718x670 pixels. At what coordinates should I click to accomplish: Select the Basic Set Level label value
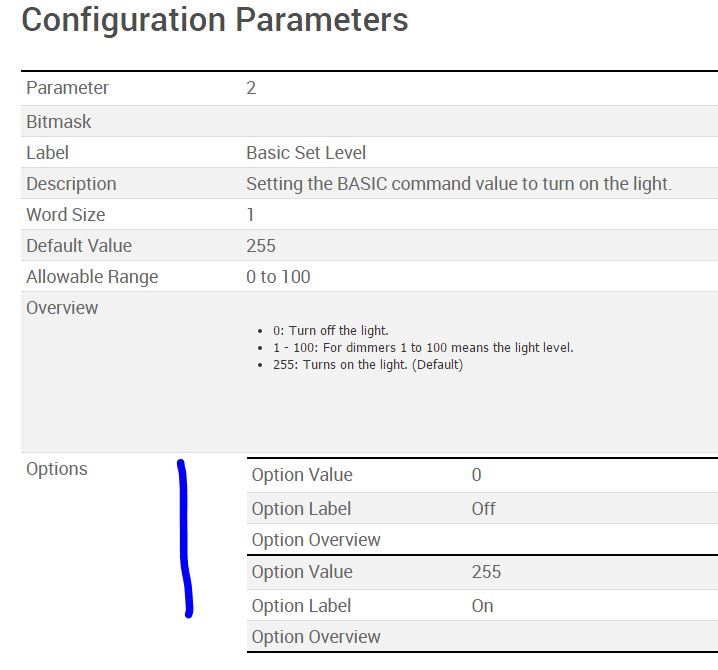(x=306, y=153)
